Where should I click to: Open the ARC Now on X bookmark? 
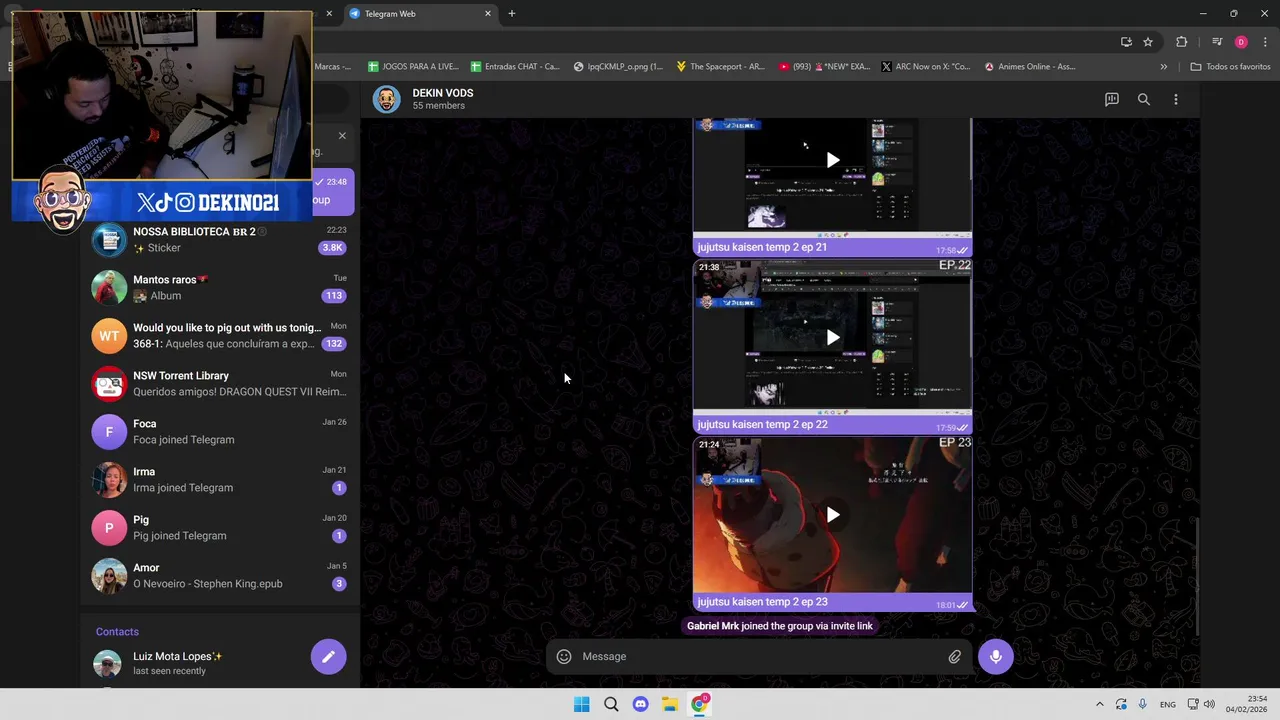[926, 67]
